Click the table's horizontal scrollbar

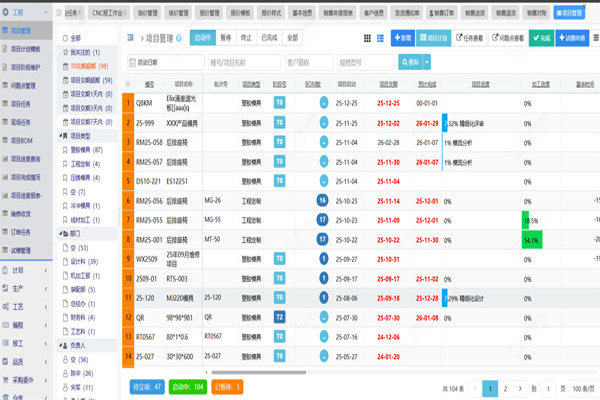tap(259, 372)
